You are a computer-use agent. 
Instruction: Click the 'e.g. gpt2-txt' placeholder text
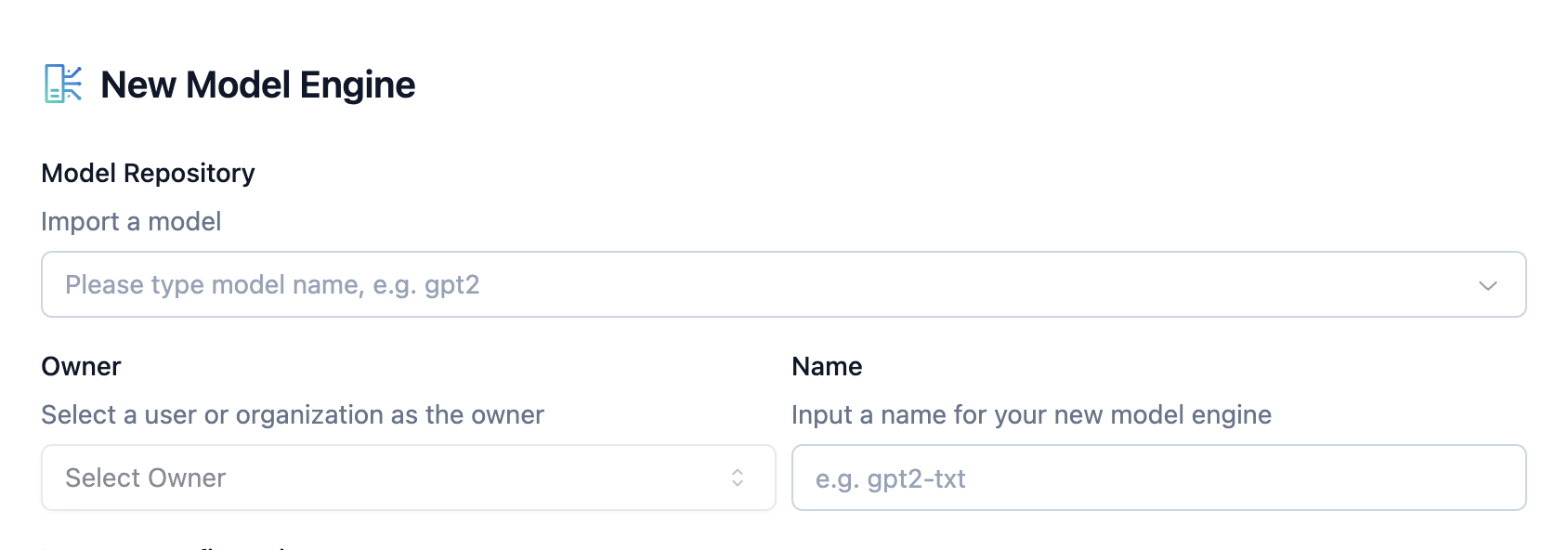point(890,478)
